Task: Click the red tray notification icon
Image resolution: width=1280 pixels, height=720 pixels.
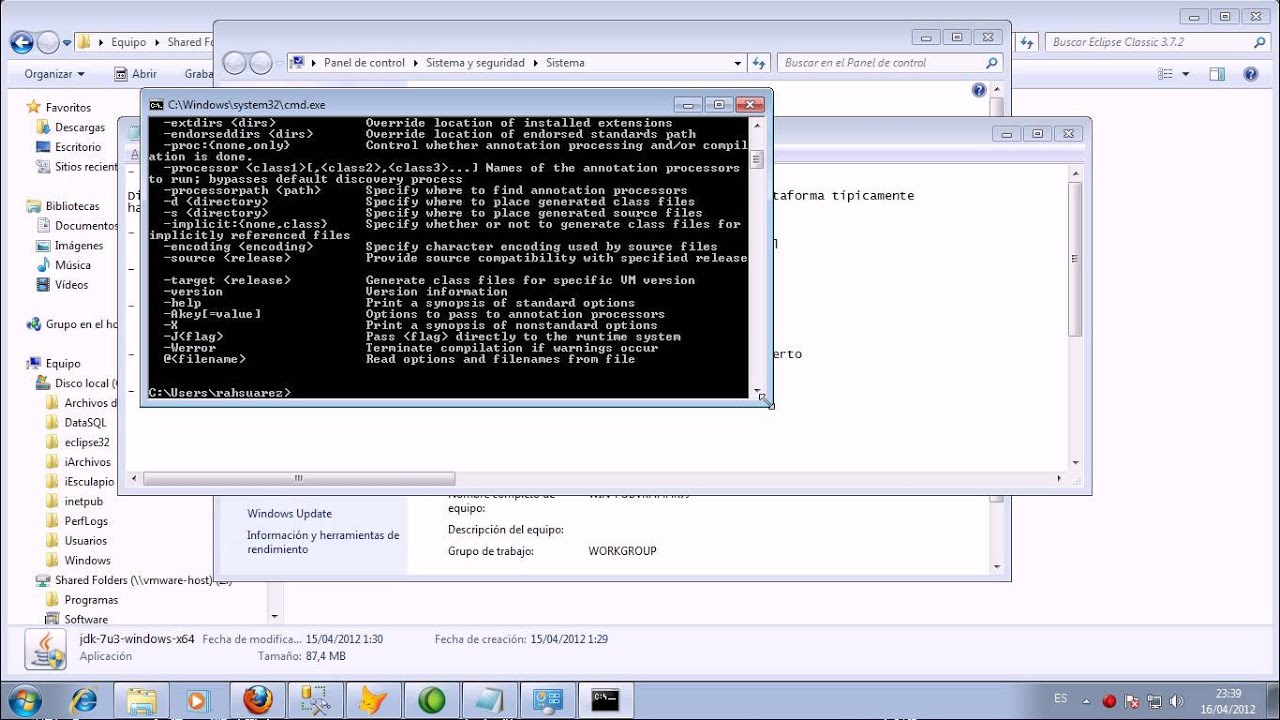Action: pos(1108,701)
